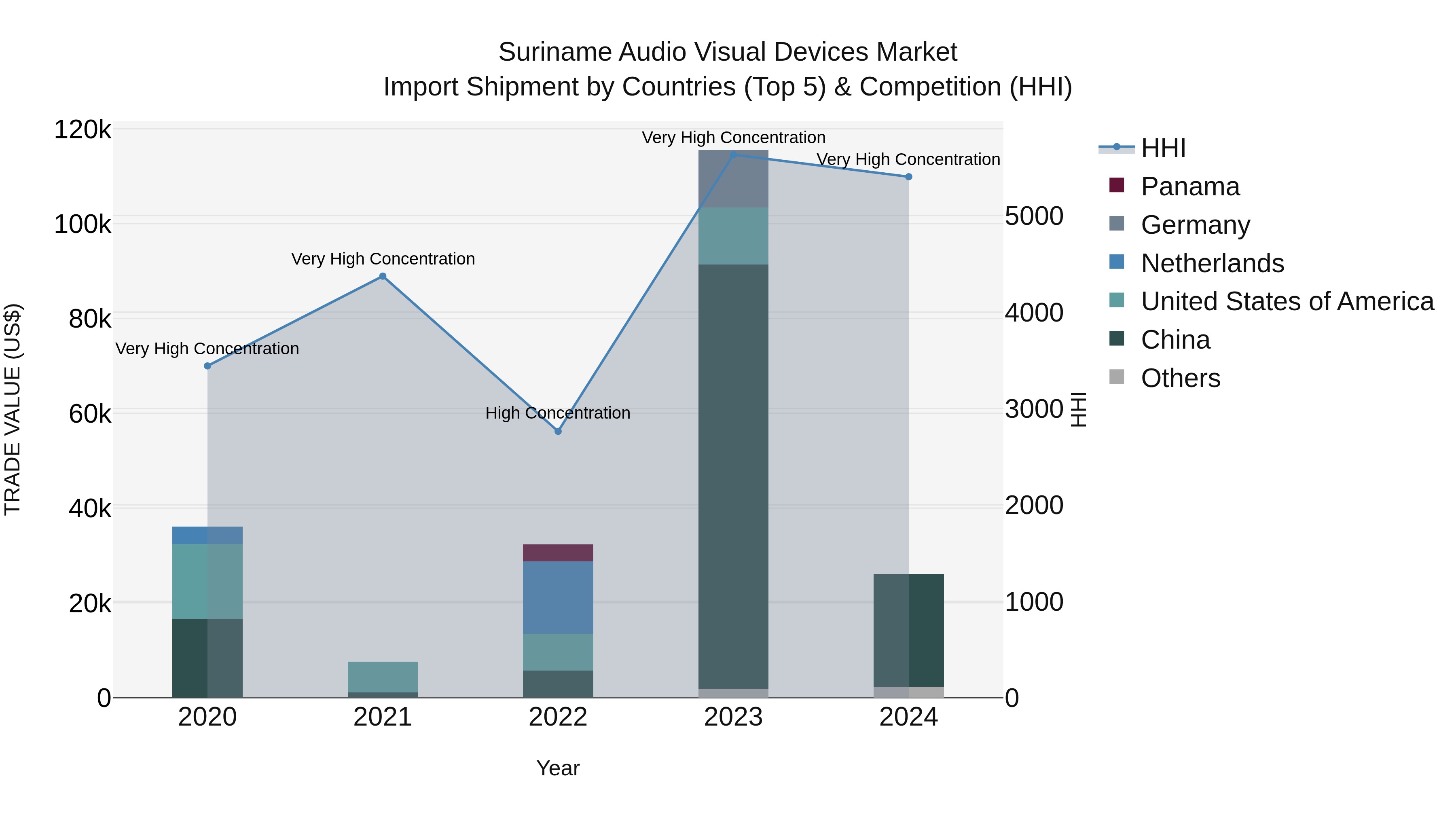The height and width of the screenshot is (819, 1456).
Task: Click the Others segment of the 2023 bar
Action: 733,693
